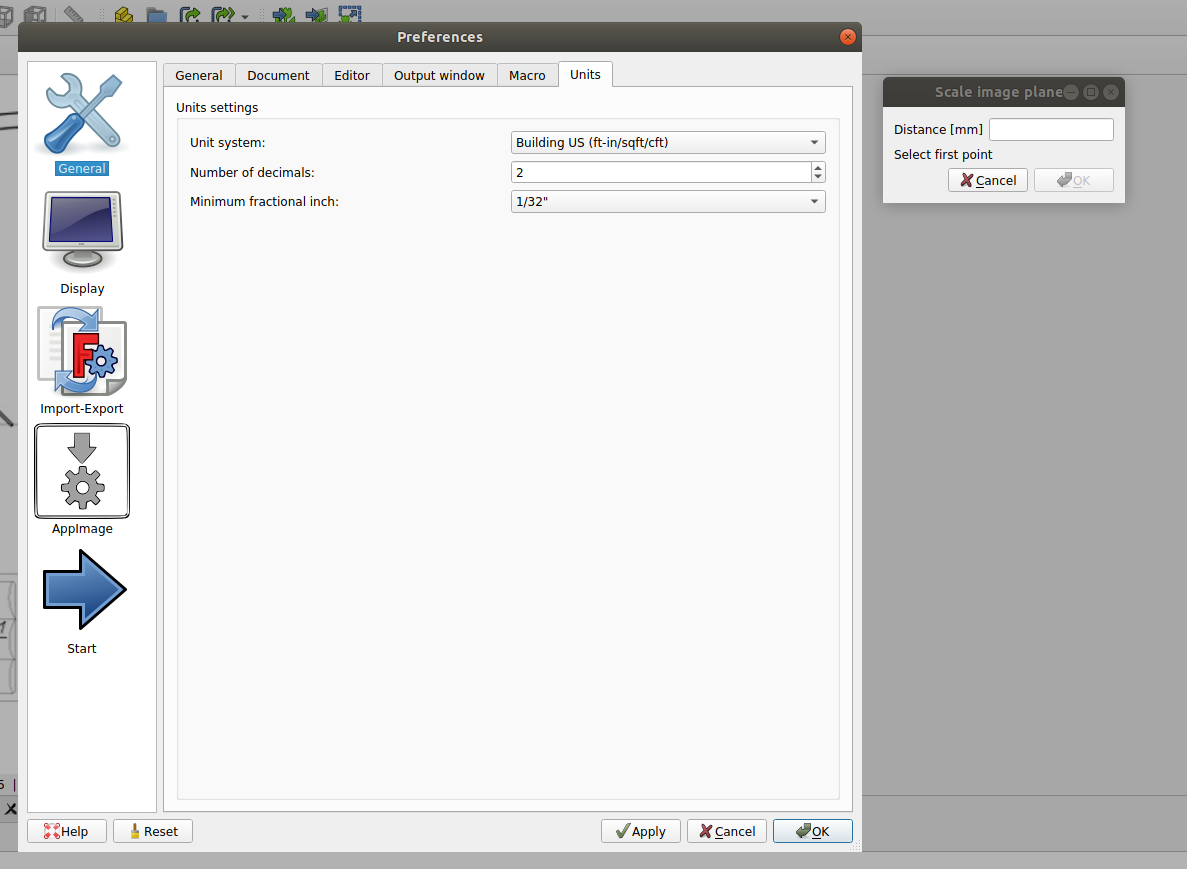Switch to the Macro tab
1187x869 pixels.
[527, 76]
